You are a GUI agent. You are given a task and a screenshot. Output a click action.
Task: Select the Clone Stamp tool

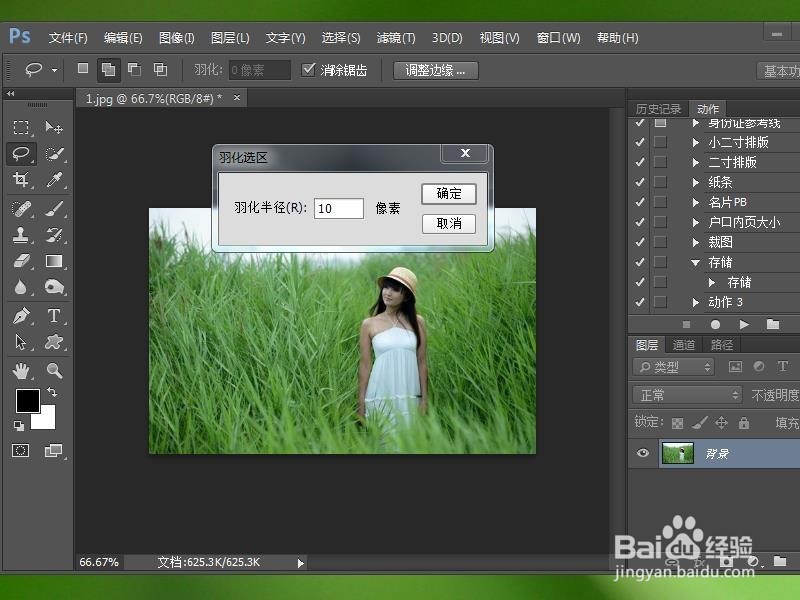pos(21,235)
